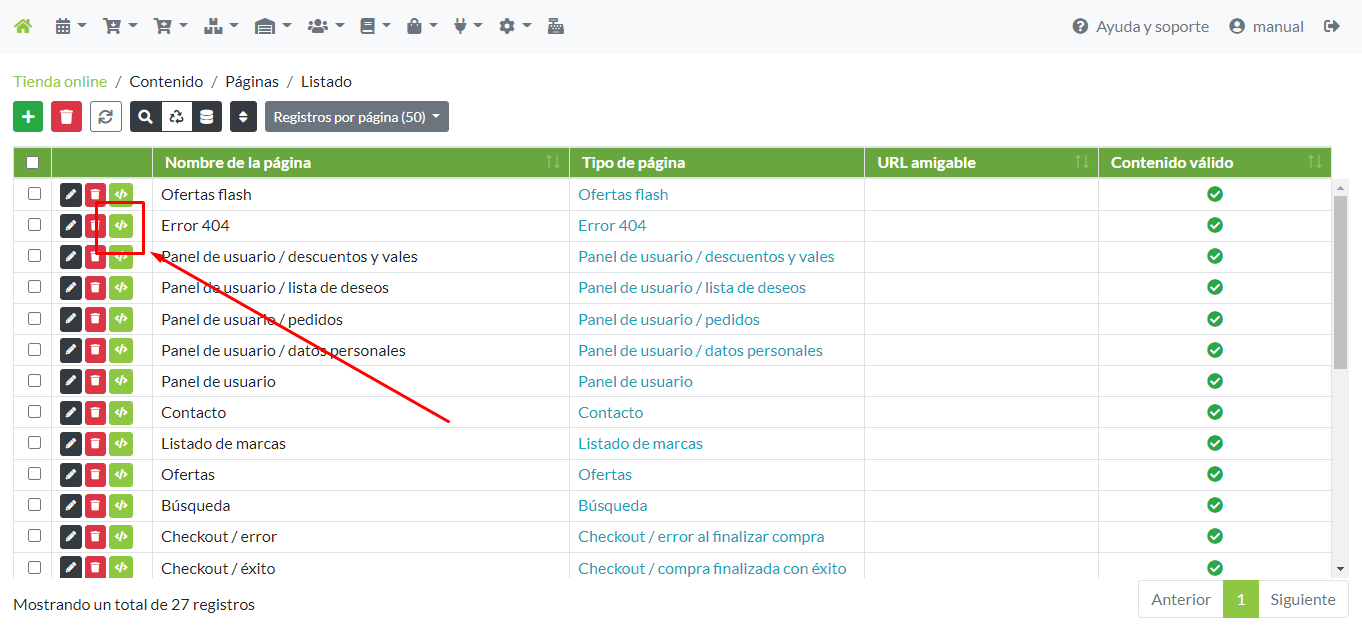Click the refresh list icon
This screenshot has height=635, width=1362.
pyautogui.click(x=105, y=117)
